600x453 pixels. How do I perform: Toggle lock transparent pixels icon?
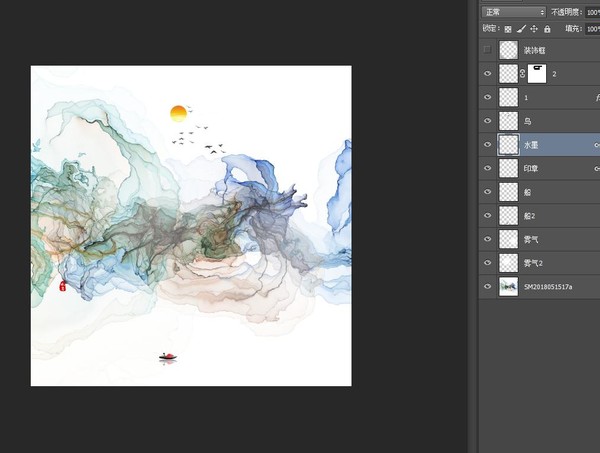(508, 29)
